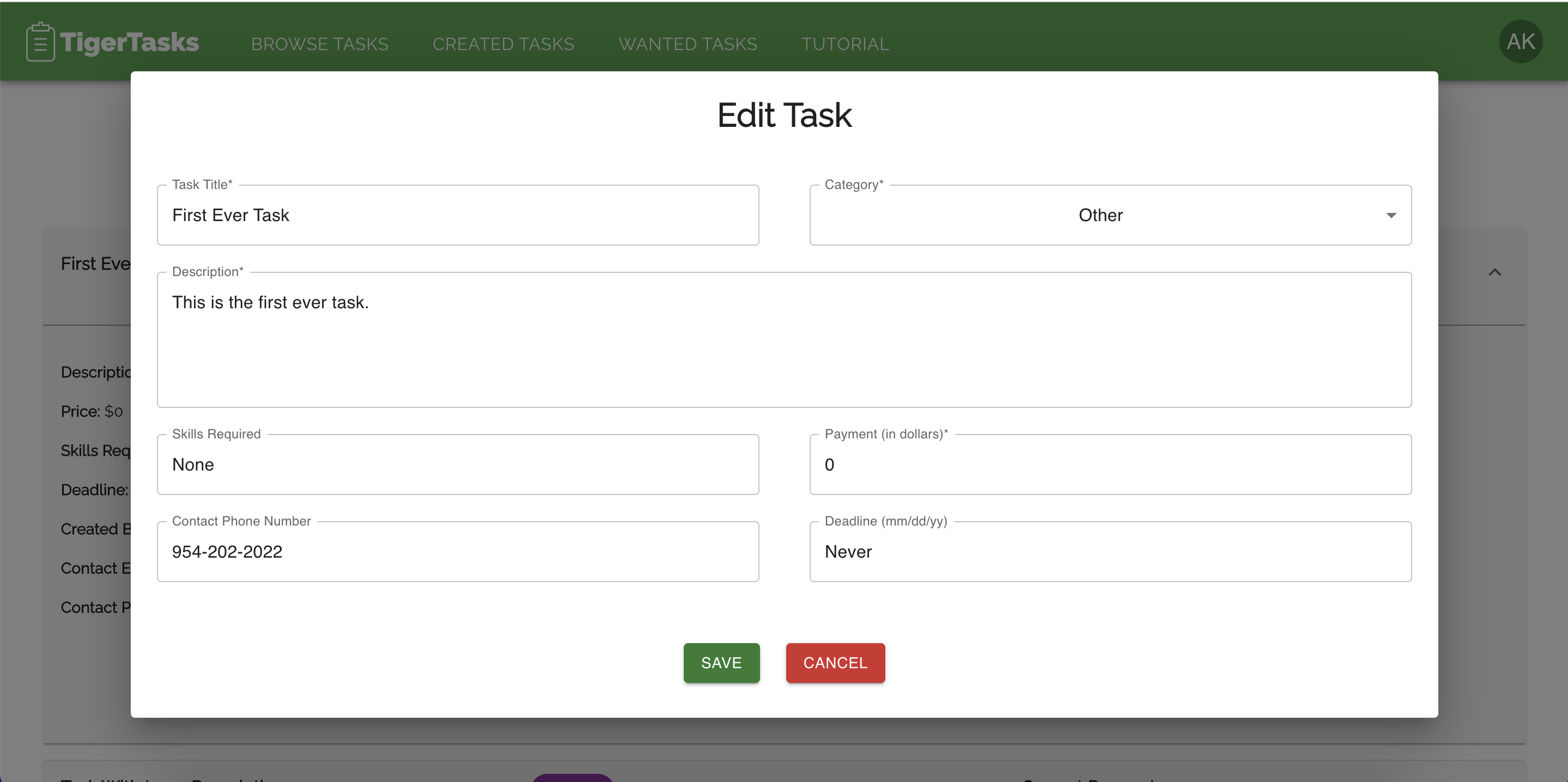Screen dimensions: 1568x782
Task: Focus the Deadline (mm/dd/yy) field
Action: 1110,552
